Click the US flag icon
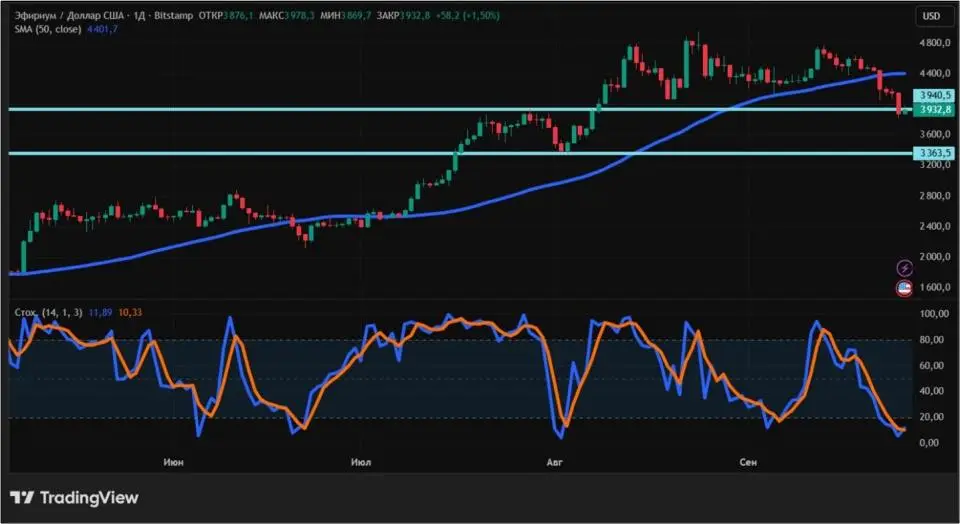 click(x=904, y=289)
